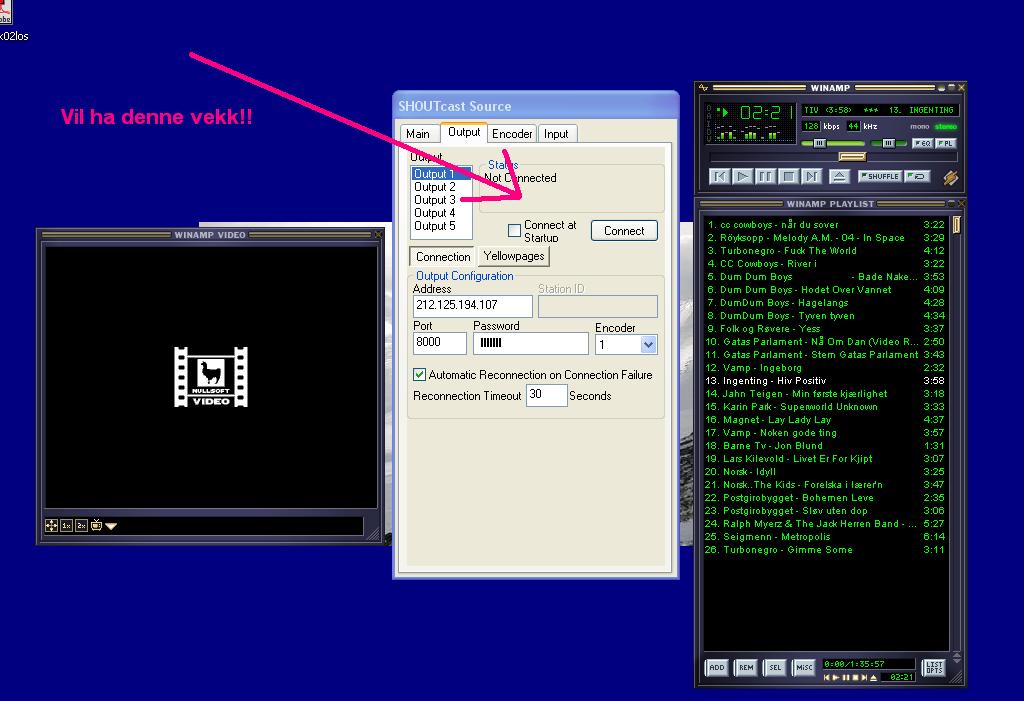Stop playback in Winamp main window
The width and height of the screenshot is (1024, 701).
click(788, 176)
